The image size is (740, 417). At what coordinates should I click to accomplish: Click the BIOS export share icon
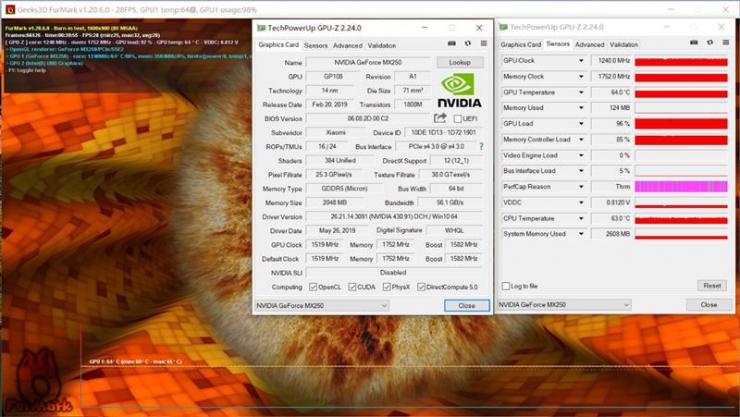[440, 118]
